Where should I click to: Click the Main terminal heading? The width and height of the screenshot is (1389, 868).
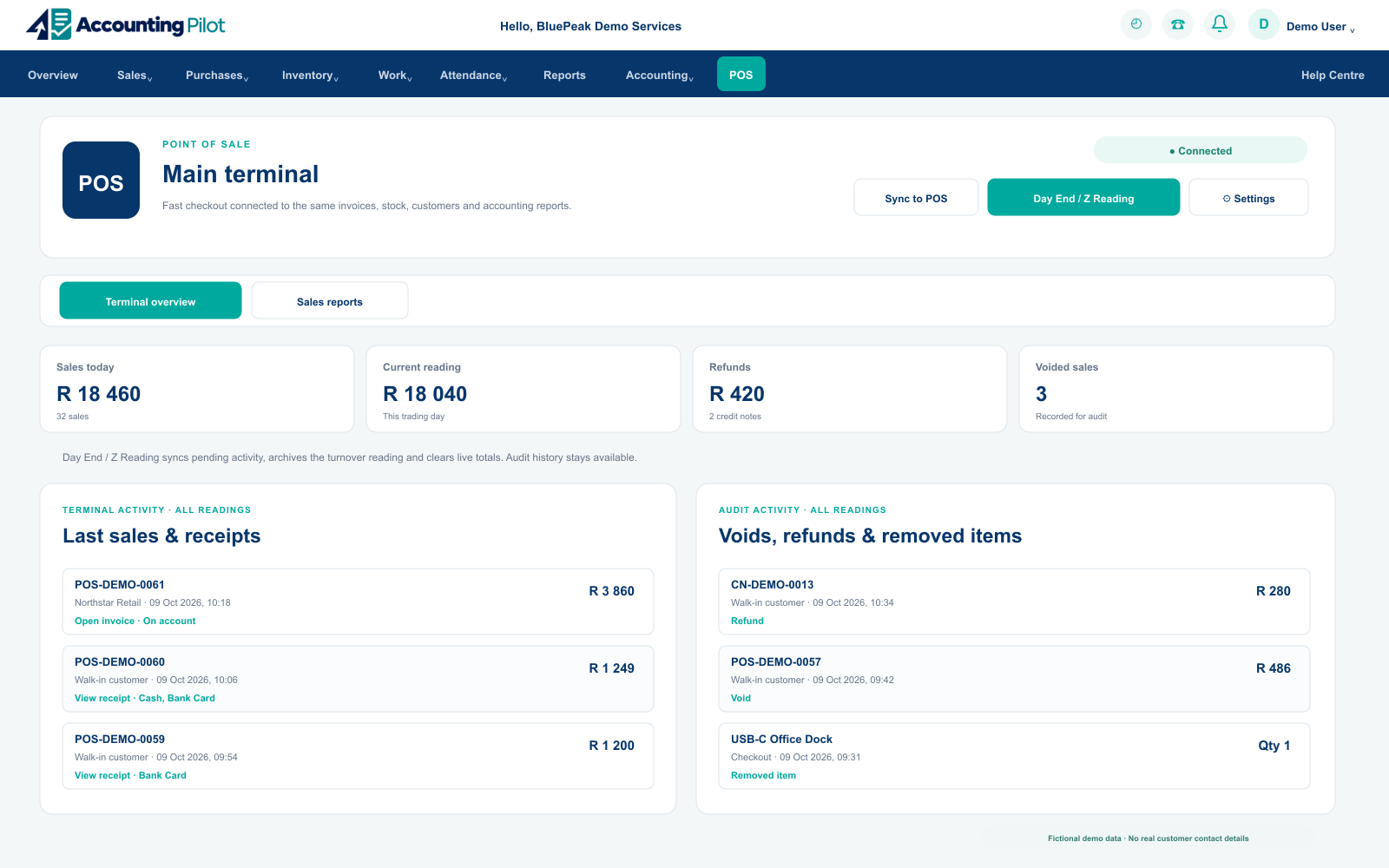tap(240, 174)
